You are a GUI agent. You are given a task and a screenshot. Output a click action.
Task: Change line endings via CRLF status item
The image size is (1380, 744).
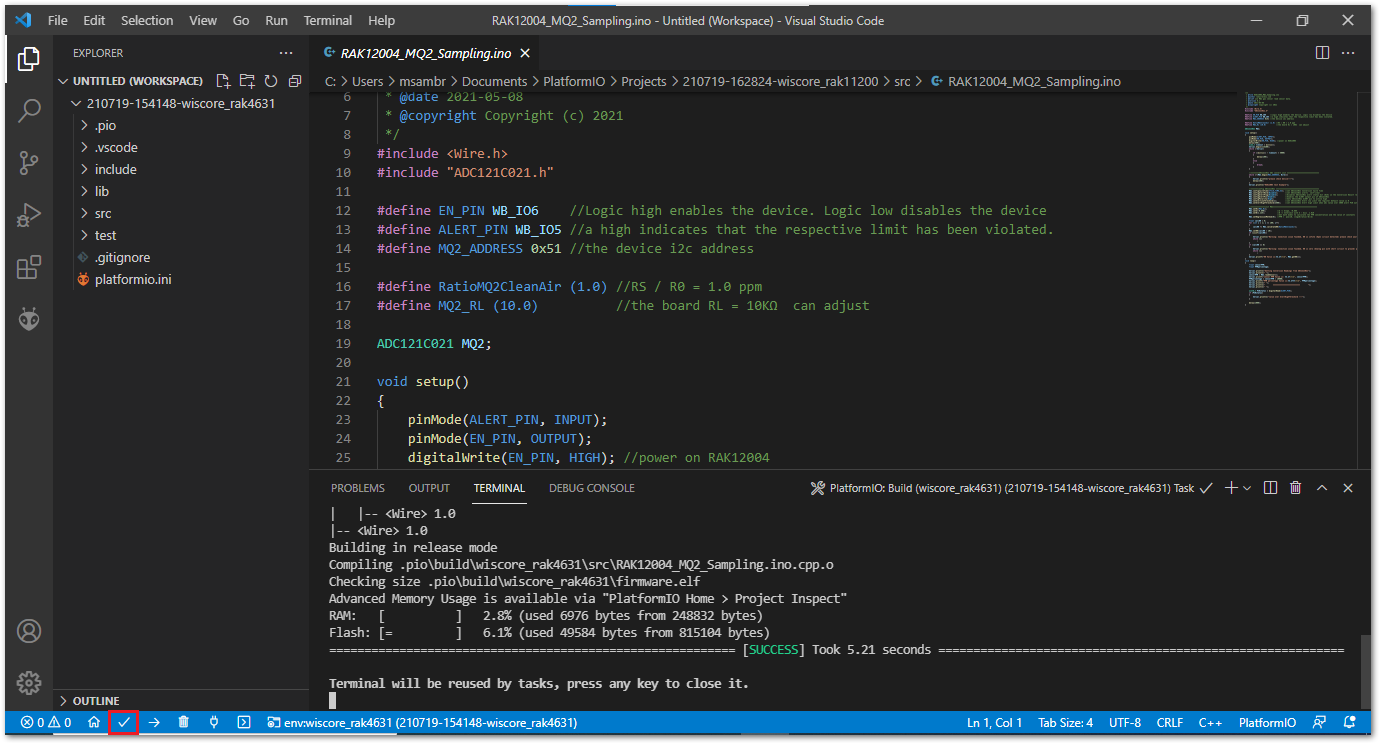1170,722
